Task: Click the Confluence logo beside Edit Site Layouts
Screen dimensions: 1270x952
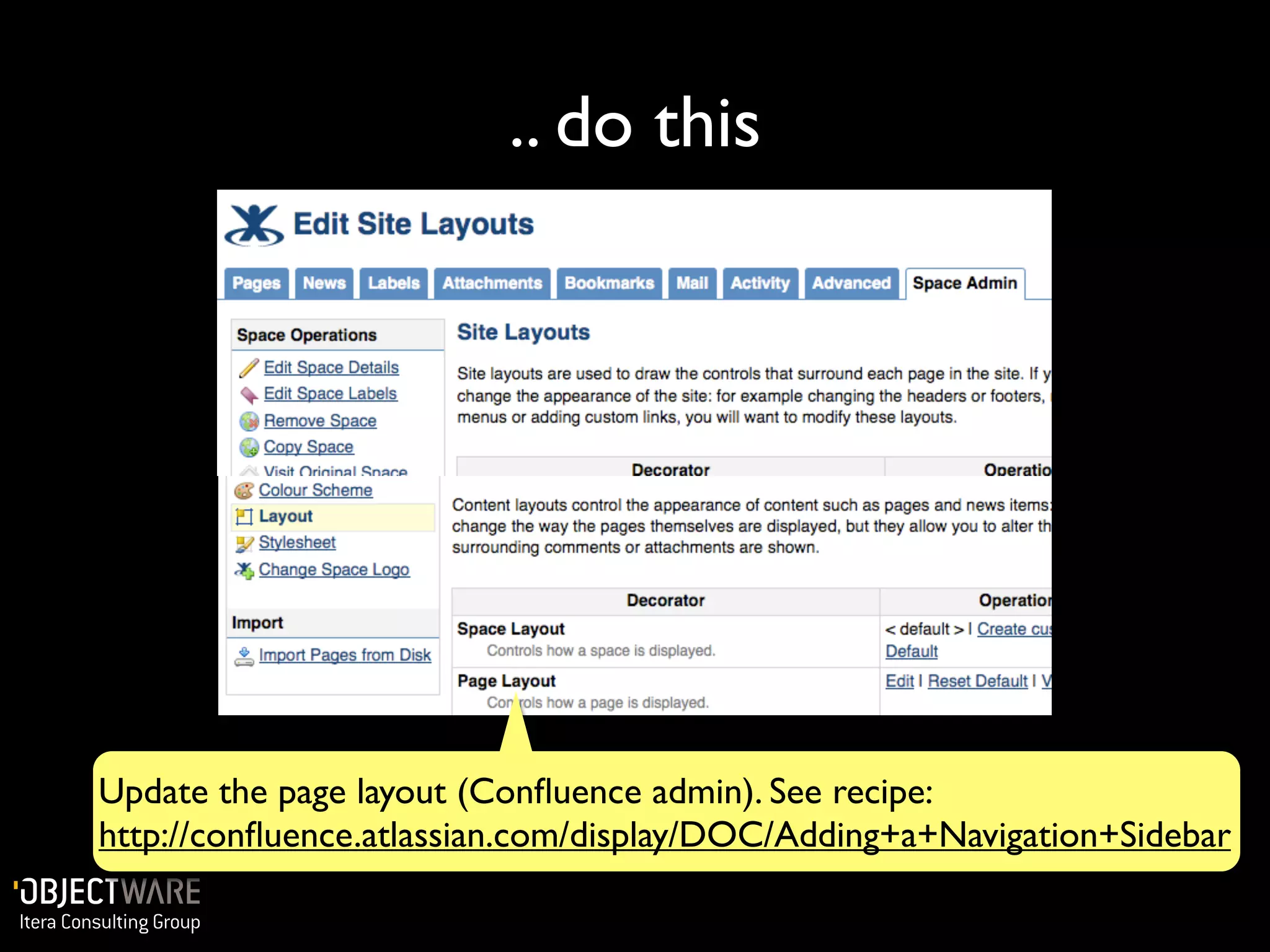Action: 254,225
